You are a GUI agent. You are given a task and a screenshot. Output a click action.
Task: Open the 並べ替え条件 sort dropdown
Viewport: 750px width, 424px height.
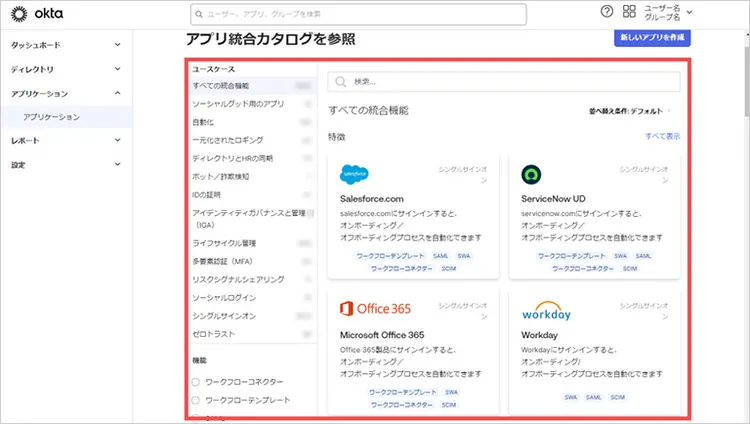coord(629,111)
